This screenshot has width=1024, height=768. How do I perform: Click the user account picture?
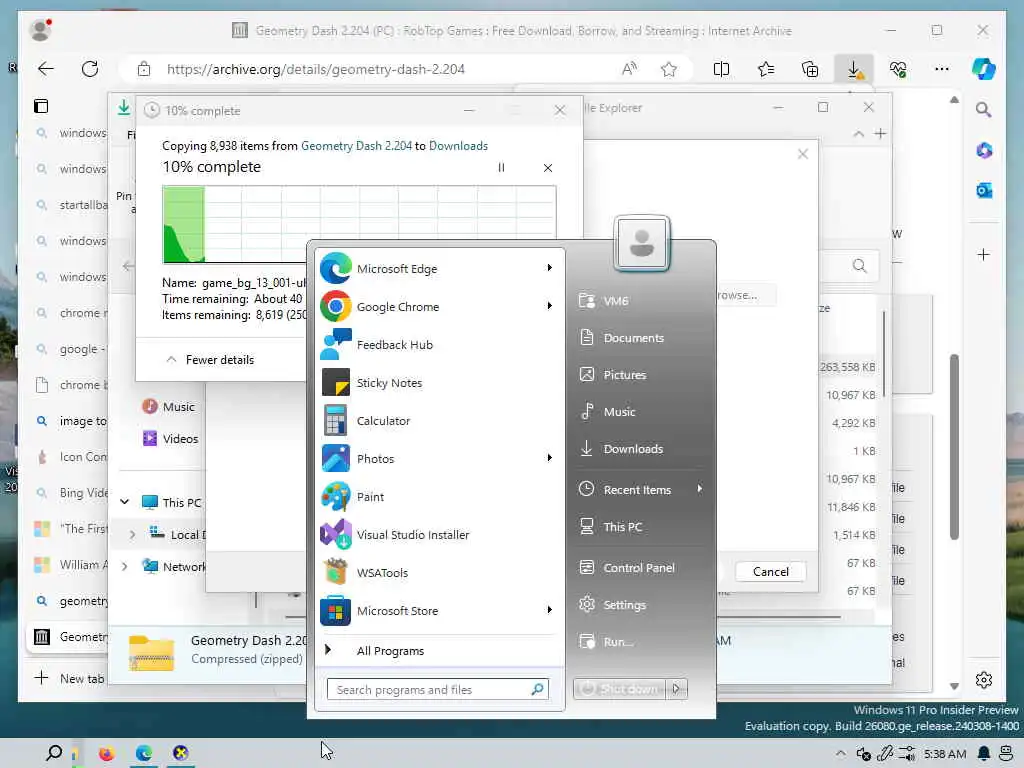click(641, 243)
